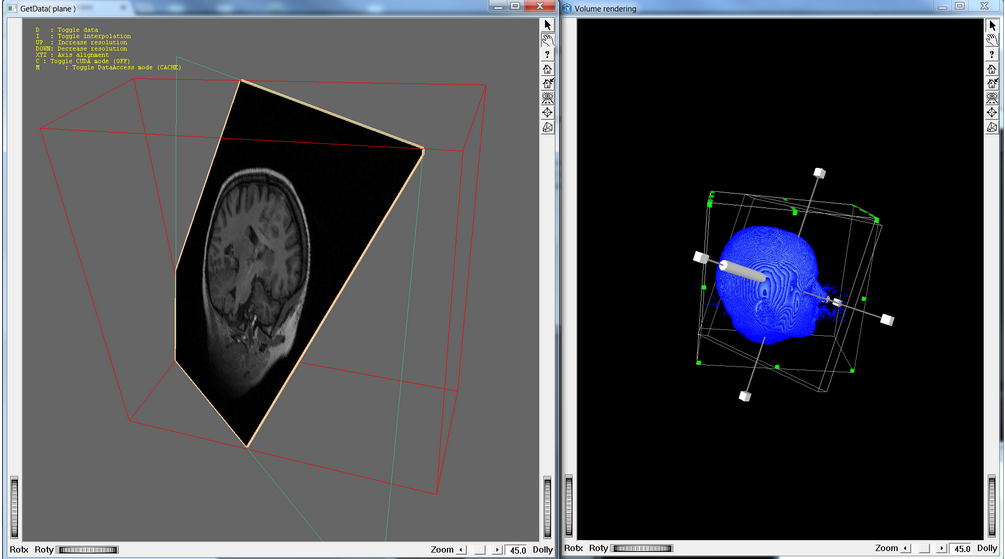Click View All icon in GetData window
This screenshot has width=1005, height=559.
pyautogui.click(x=547, y=98)
